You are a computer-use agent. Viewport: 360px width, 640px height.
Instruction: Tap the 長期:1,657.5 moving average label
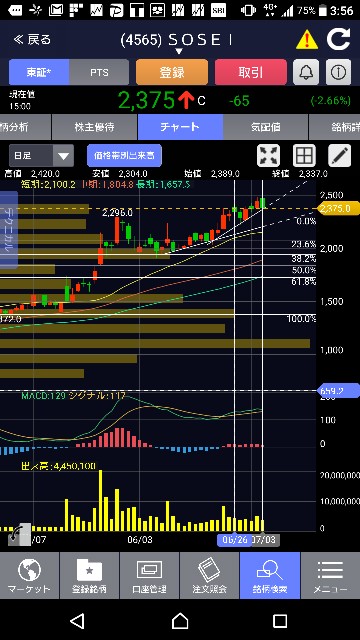pos(164,184)
